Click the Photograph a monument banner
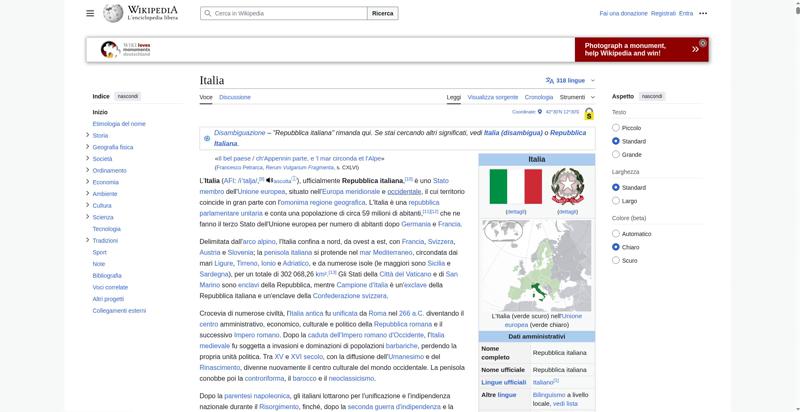The width and height of the screenshot is (800, 412). pyautogui.click(x=642, y=49)
